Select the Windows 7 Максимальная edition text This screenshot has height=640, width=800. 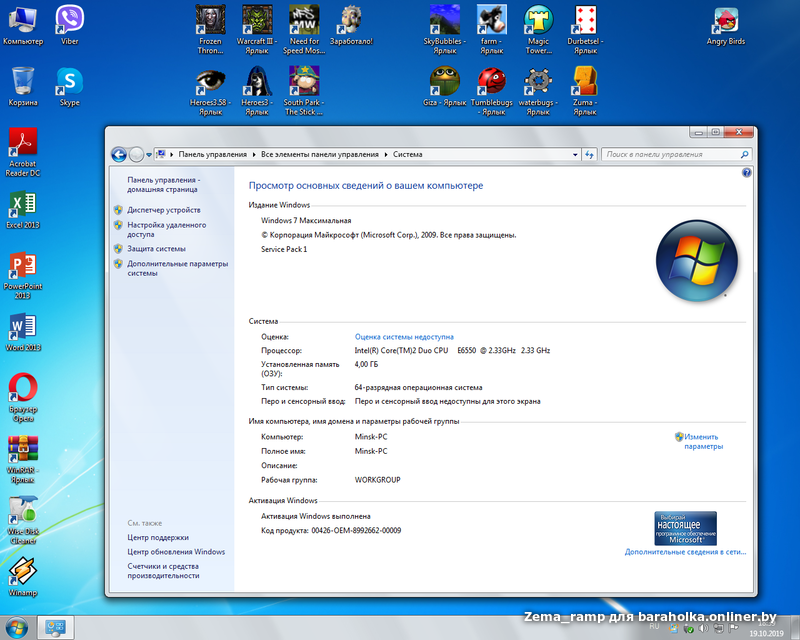306,220
